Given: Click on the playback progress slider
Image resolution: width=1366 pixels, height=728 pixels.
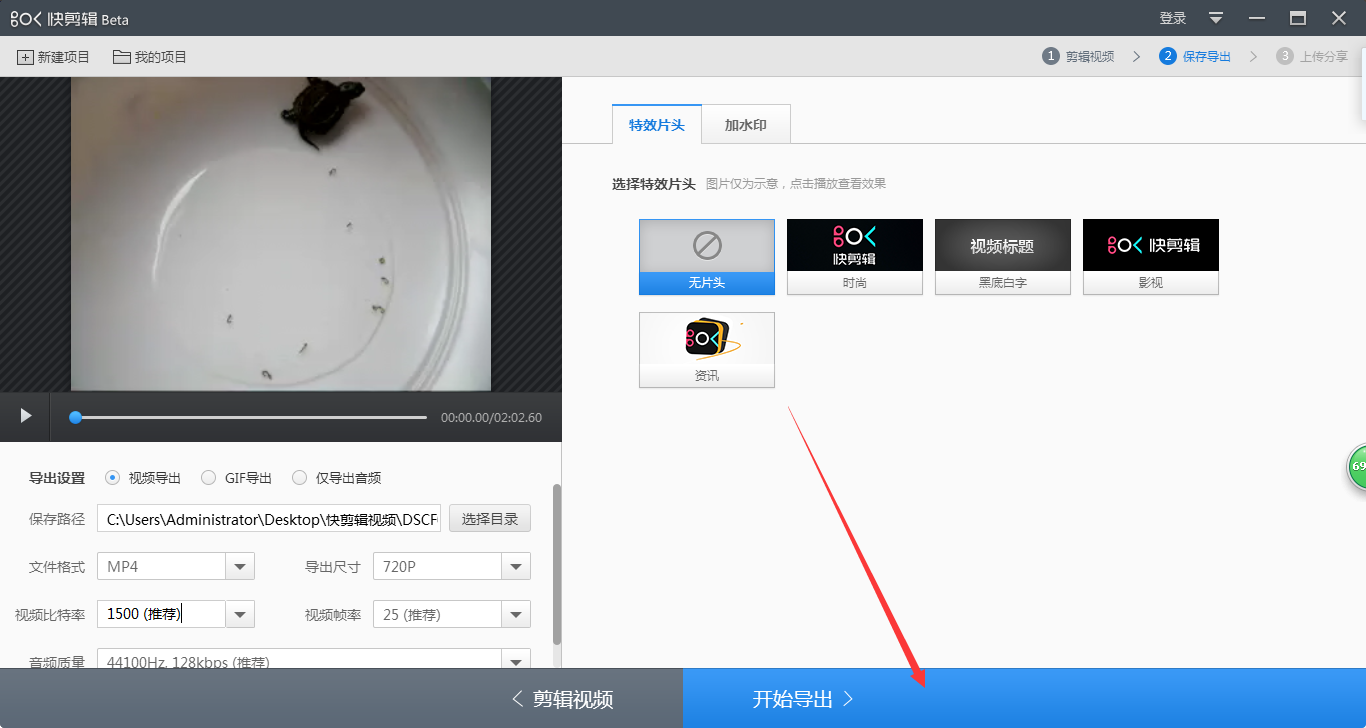Looking at the screenshot, I should coord(250,417).
